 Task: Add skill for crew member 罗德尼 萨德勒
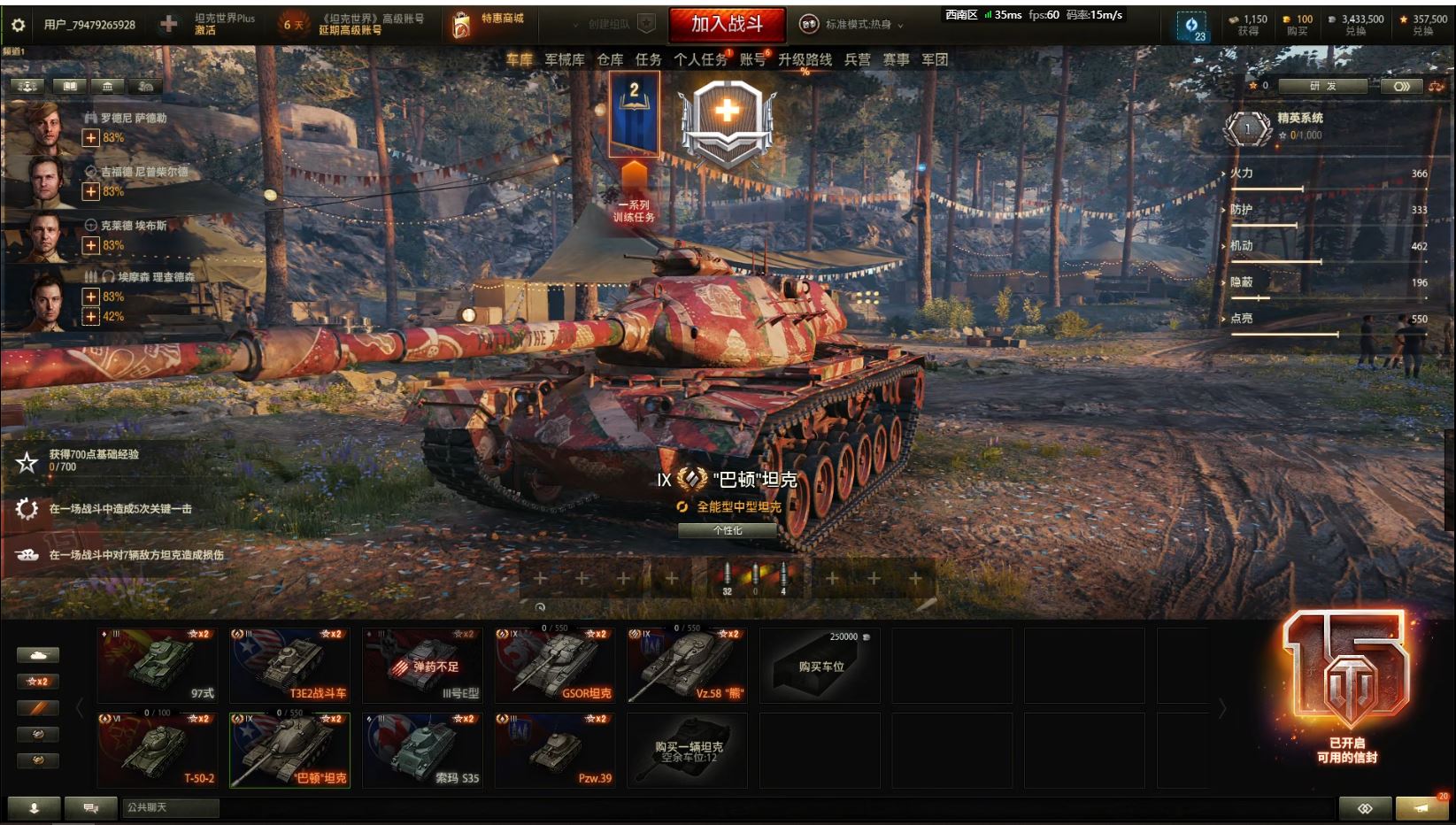[90, 137]
